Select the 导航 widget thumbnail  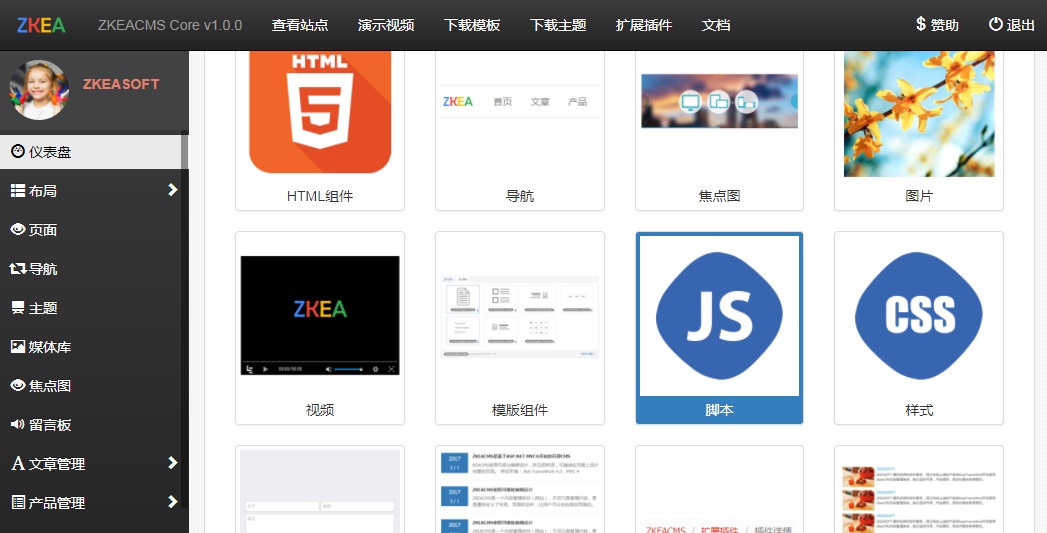point(519,102)
